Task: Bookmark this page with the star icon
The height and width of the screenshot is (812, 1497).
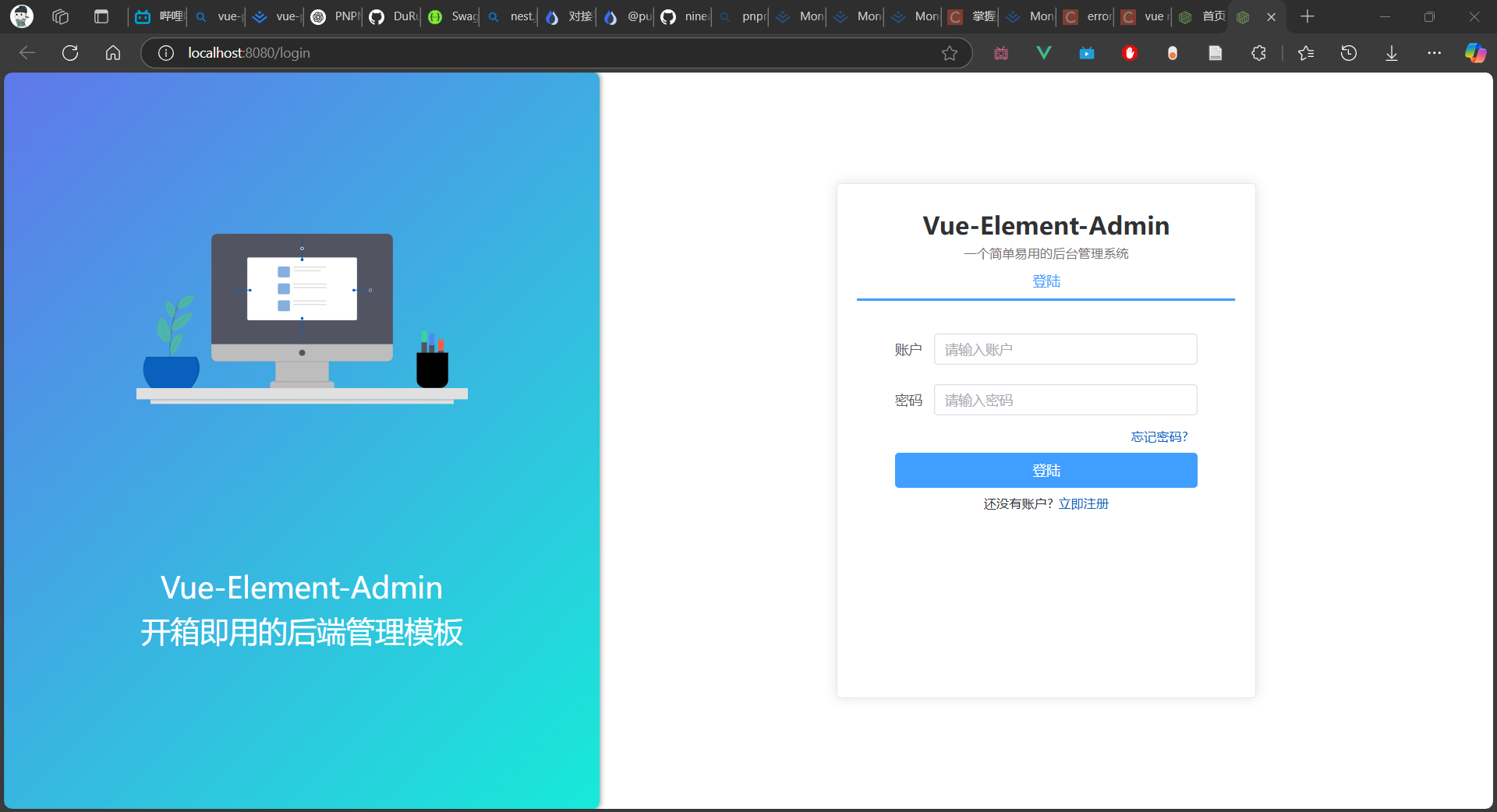Action: click(949, 53)
